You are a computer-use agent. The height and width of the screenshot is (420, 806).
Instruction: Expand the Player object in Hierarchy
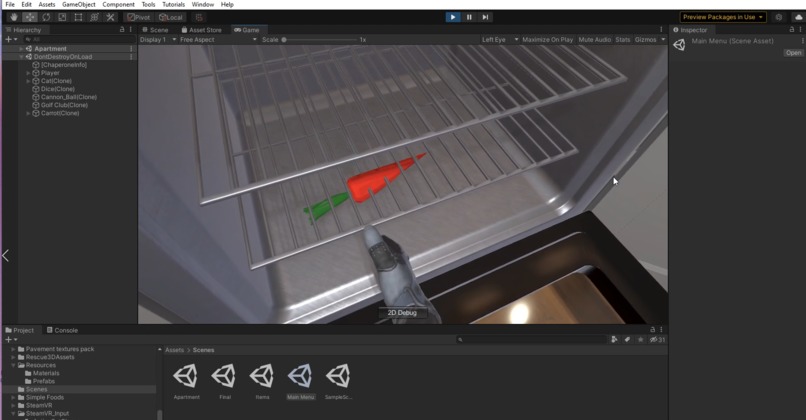(28, 73)
